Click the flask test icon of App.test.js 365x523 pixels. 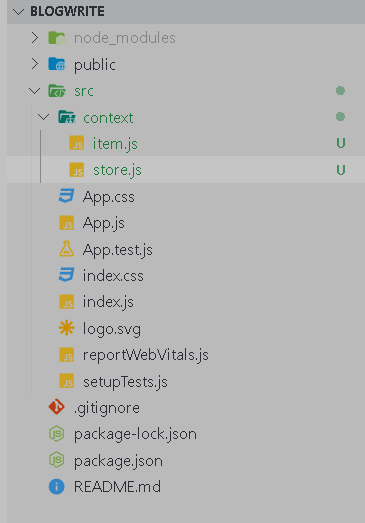coord(66,249)
